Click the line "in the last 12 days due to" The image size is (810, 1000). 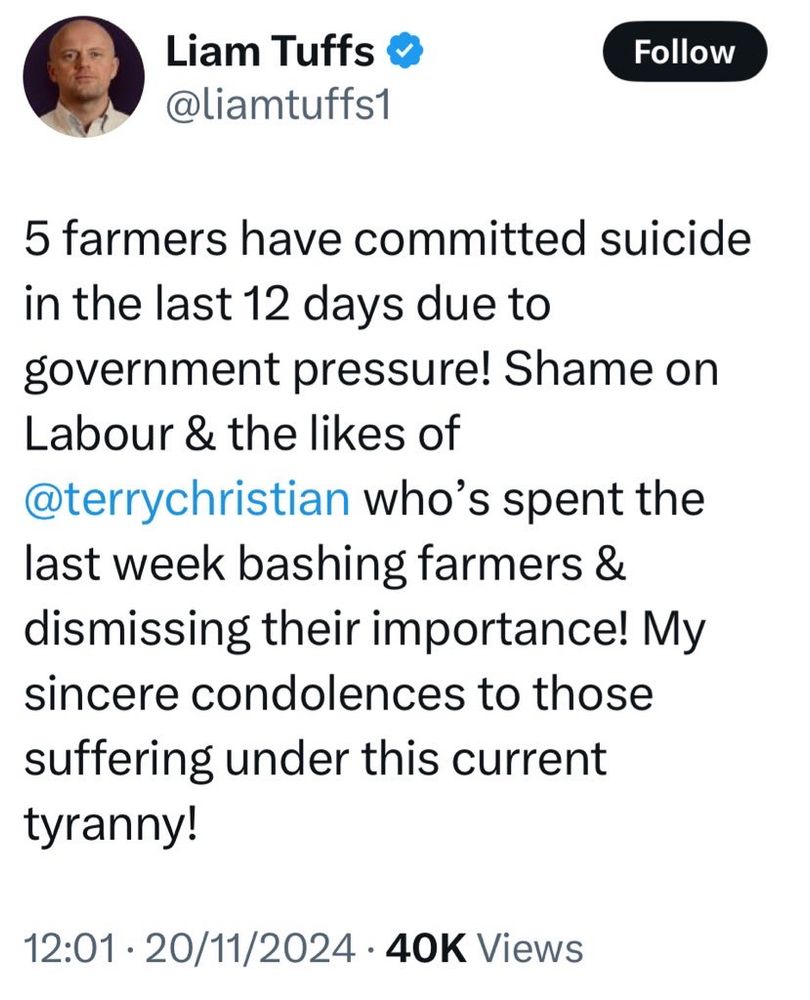pyautogui.click(x=286, y=307)
